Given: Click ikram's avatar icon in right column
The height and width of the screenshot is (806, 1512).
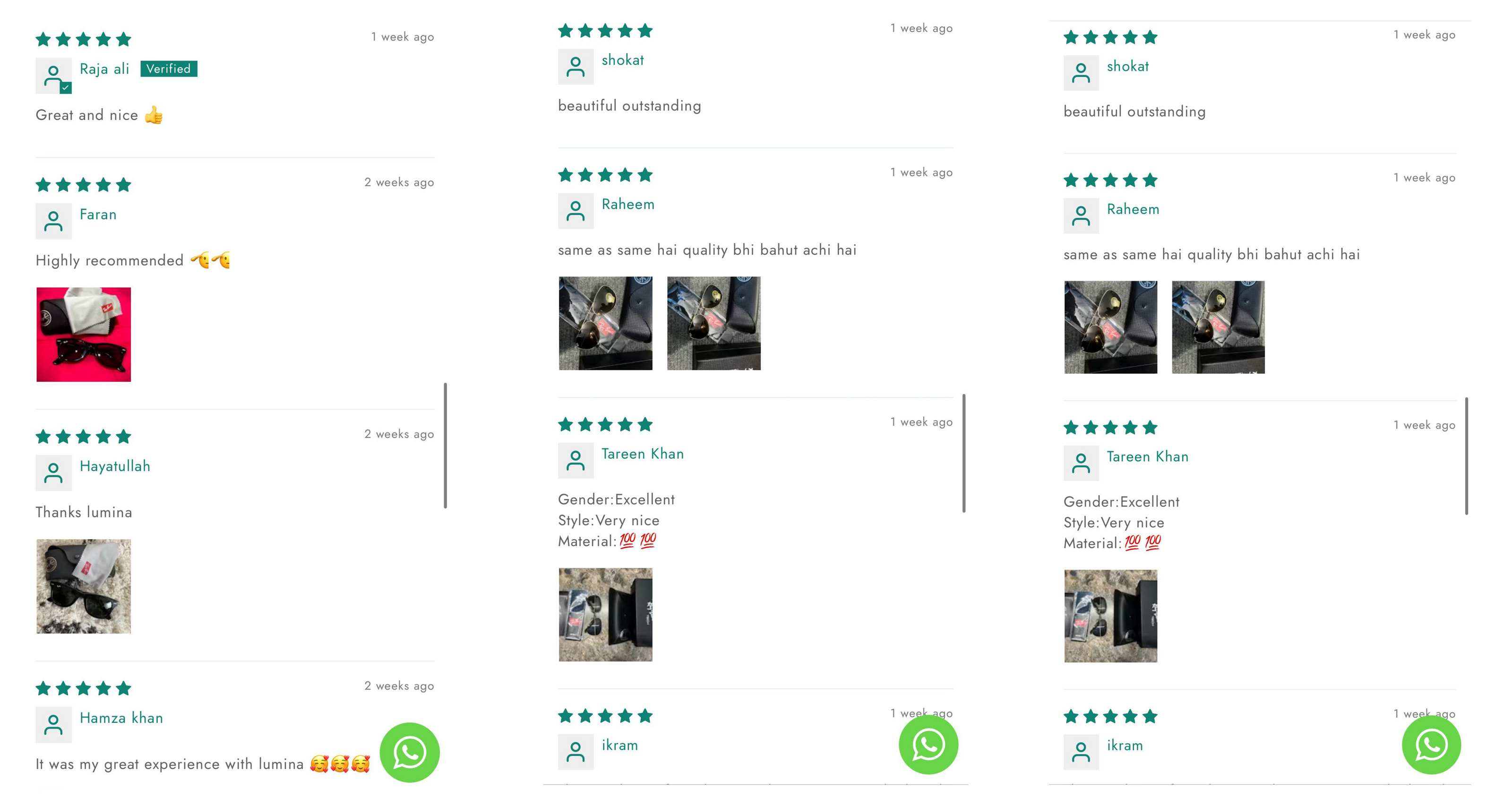Looking at the screenshot, I should pos(1081,751).
